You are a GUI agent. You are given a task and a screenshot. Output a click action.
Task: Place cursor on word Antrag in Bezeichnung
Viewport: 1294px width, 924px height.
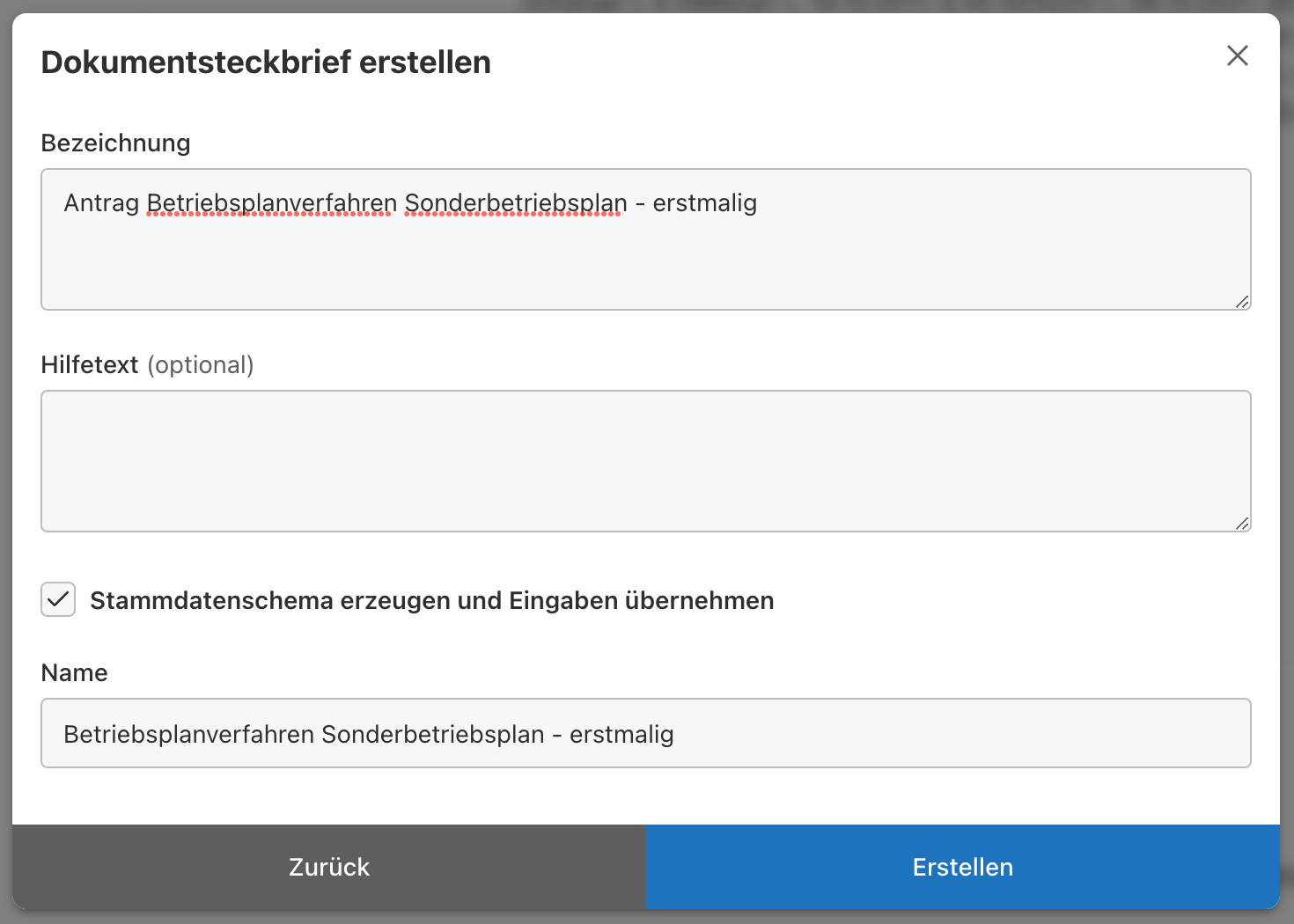101,203
